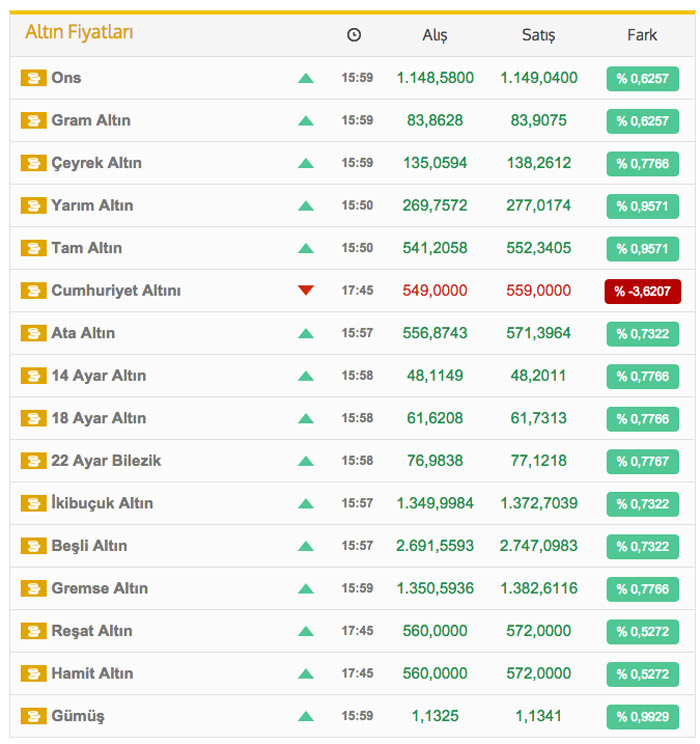Viewport: 700px width, 744px height.
Task: Click the gold icon beside Gümüş
Action: click(34, 716)
